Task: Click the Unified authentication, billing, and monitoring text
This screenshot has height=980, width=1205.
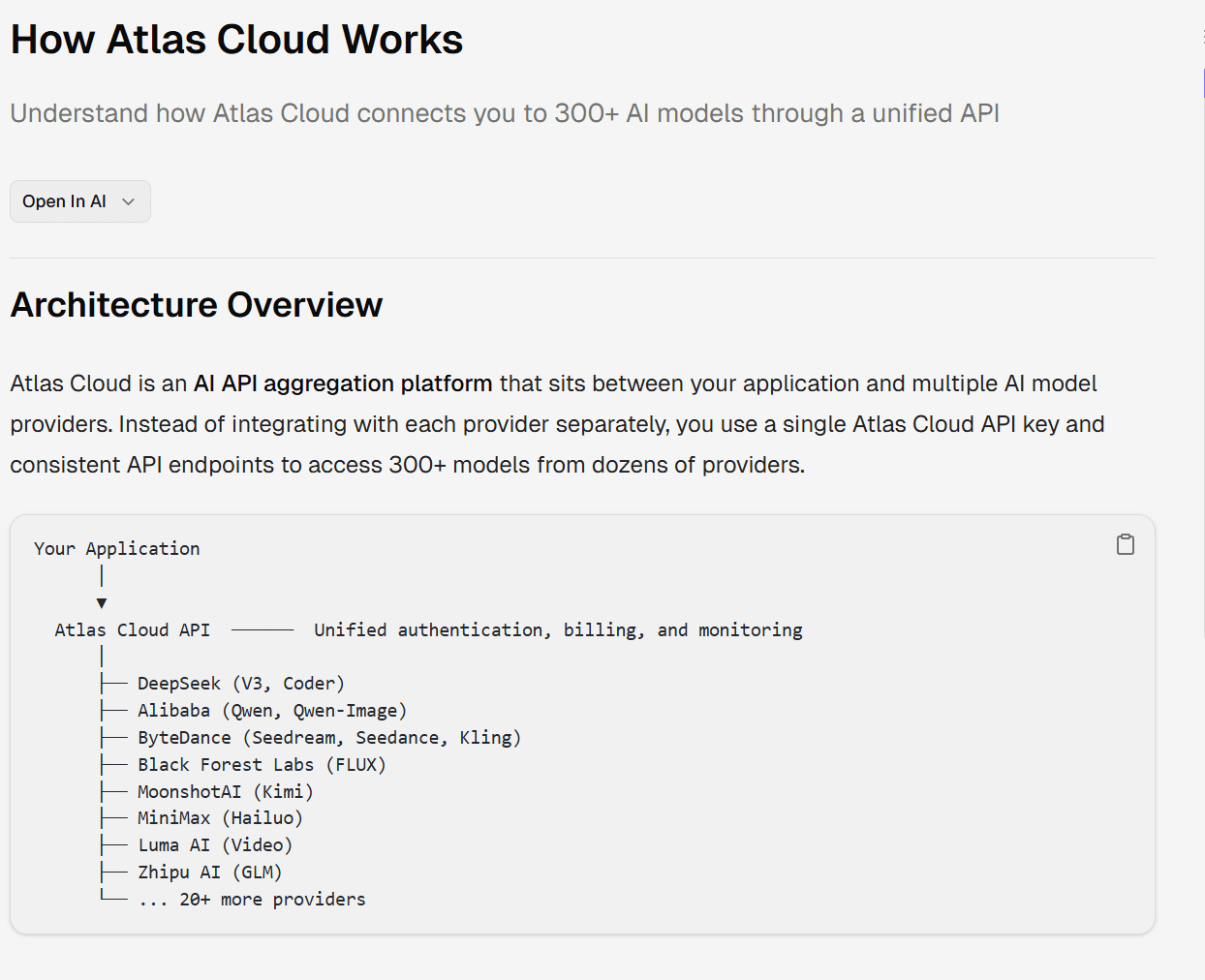Action: (x=558, y=630)
